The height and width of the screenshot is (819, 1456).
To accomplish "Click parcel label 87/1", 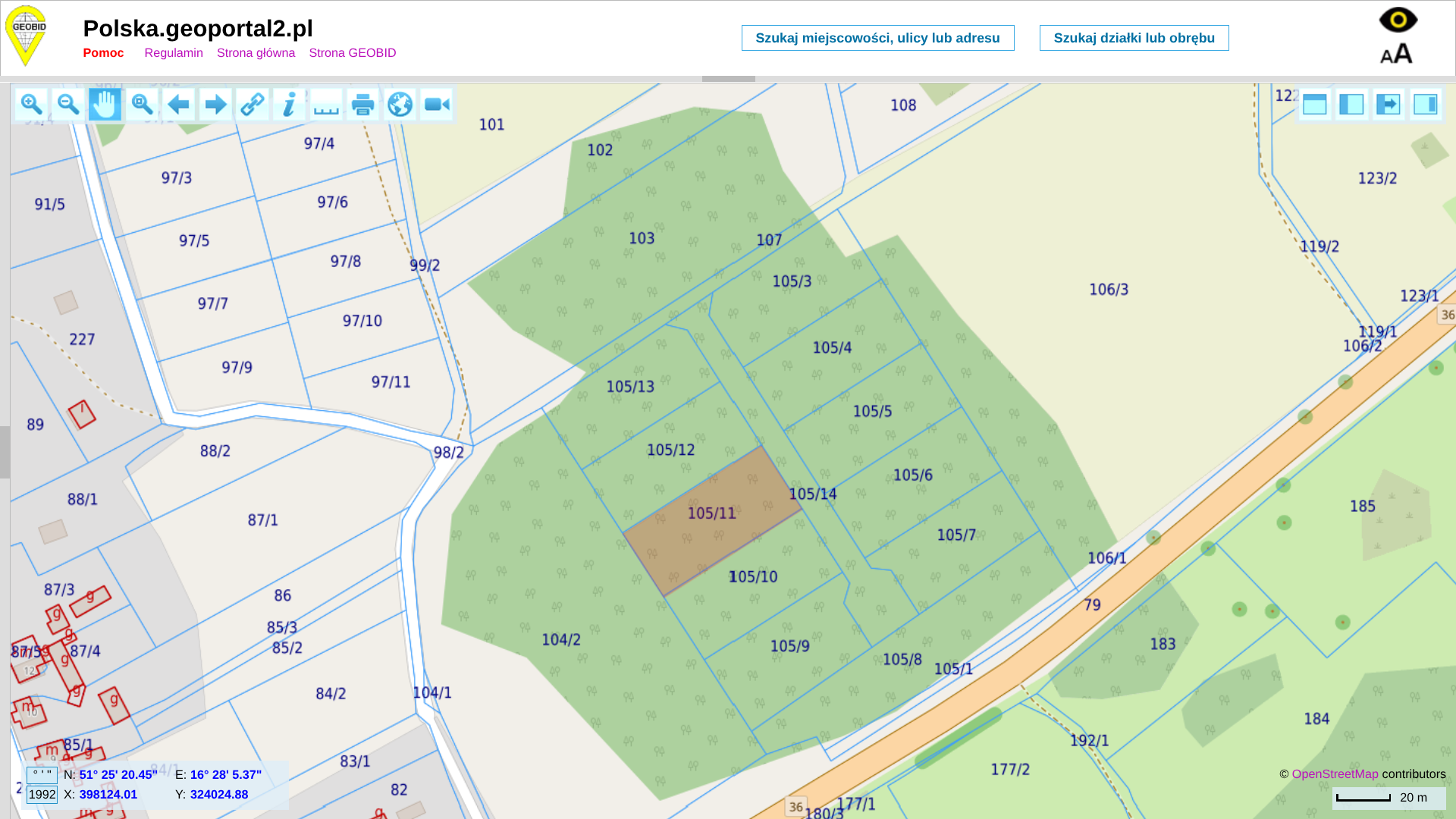I will pos(263,520).
